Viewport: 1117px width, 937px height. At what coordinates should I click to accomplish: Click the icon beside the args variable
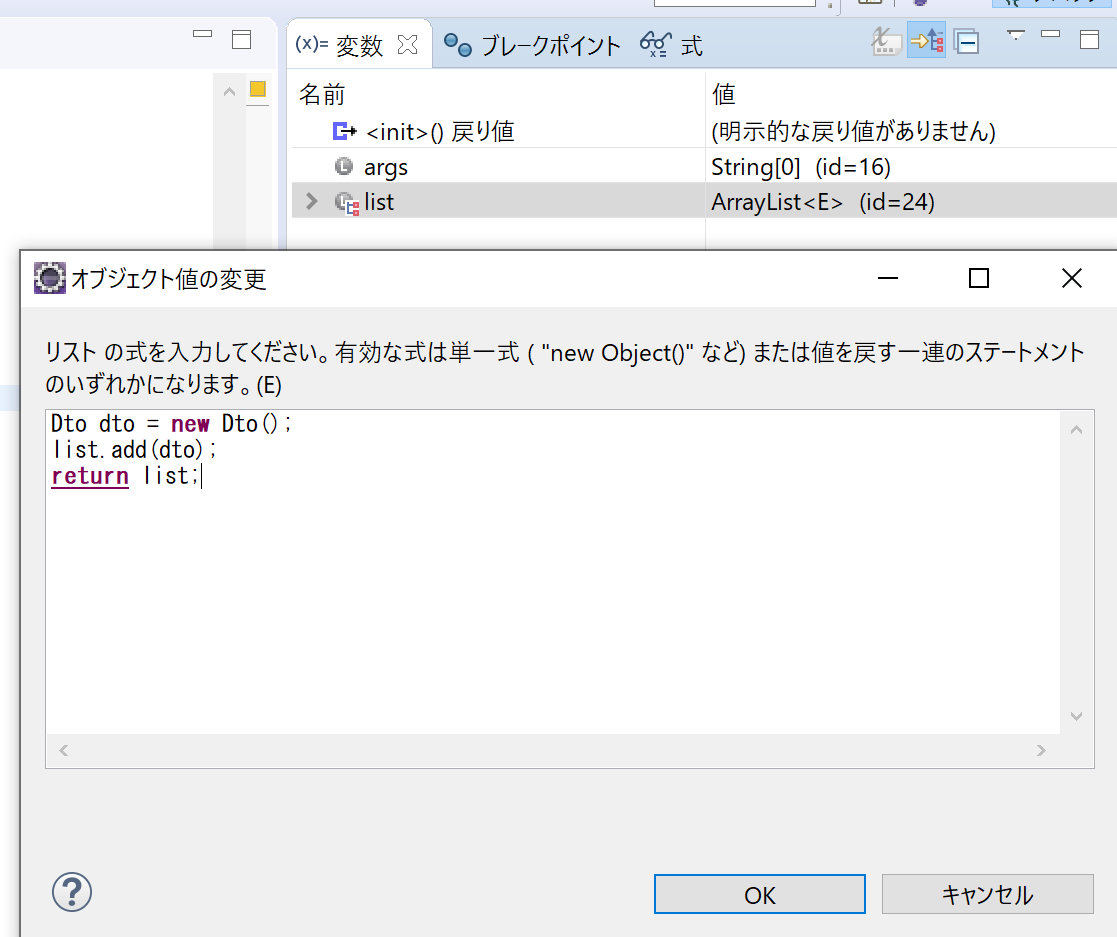tap(345, 166)
